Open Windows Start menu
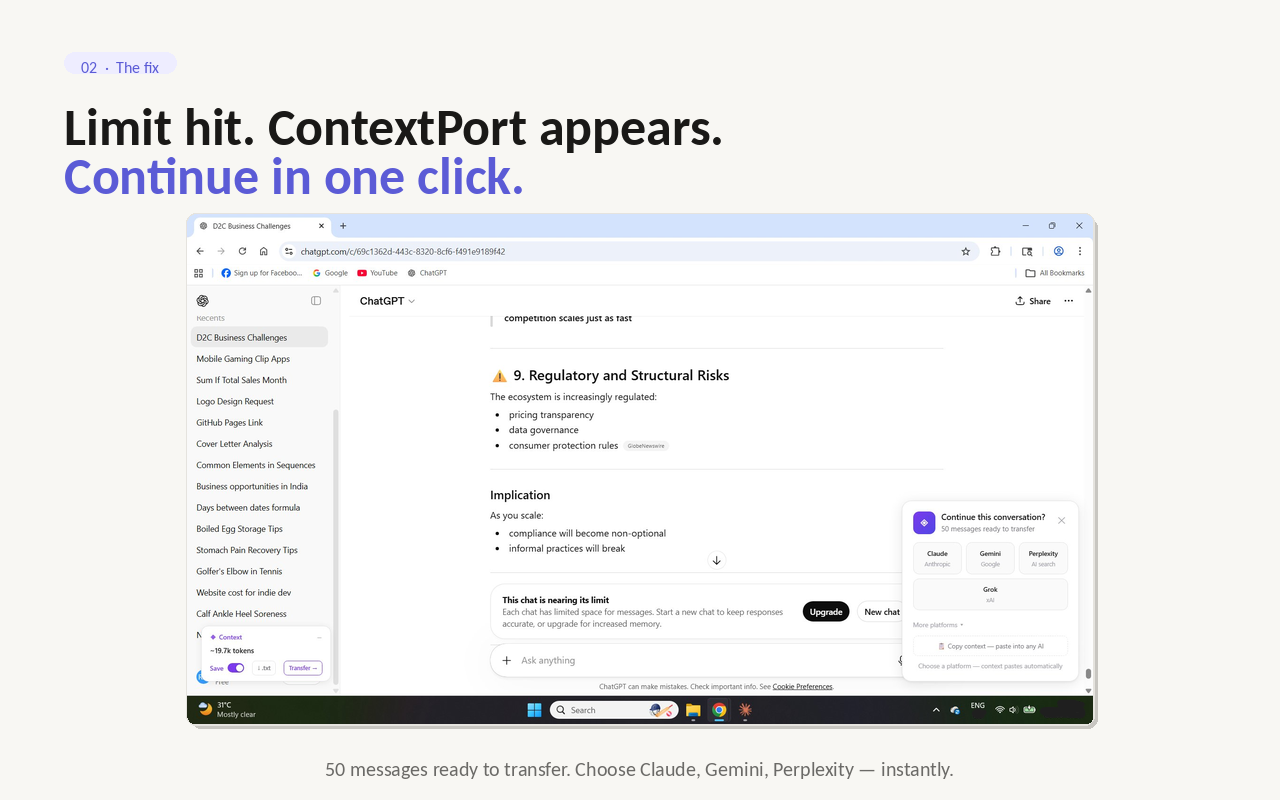 (x=534, y=710)
